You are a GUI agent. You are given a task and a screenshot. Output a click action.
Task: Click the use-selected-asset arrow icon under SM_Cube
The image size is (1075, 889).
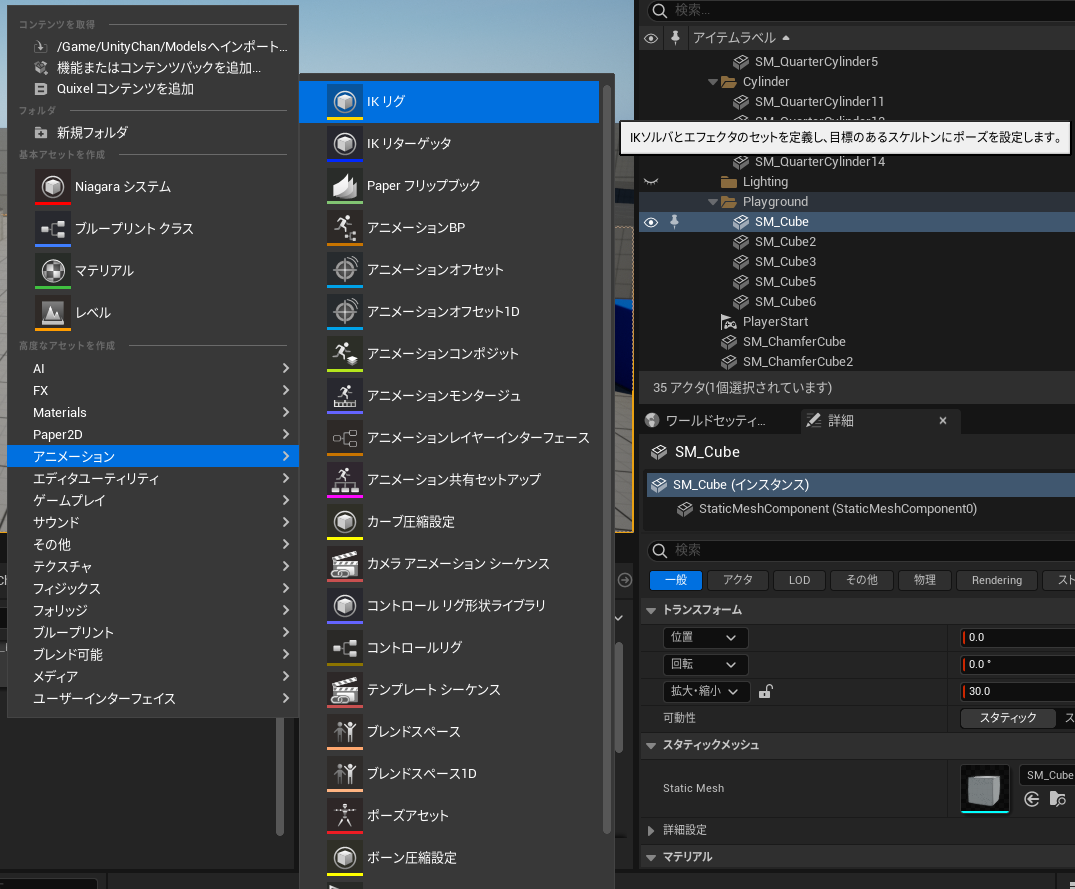(1032, 799)
